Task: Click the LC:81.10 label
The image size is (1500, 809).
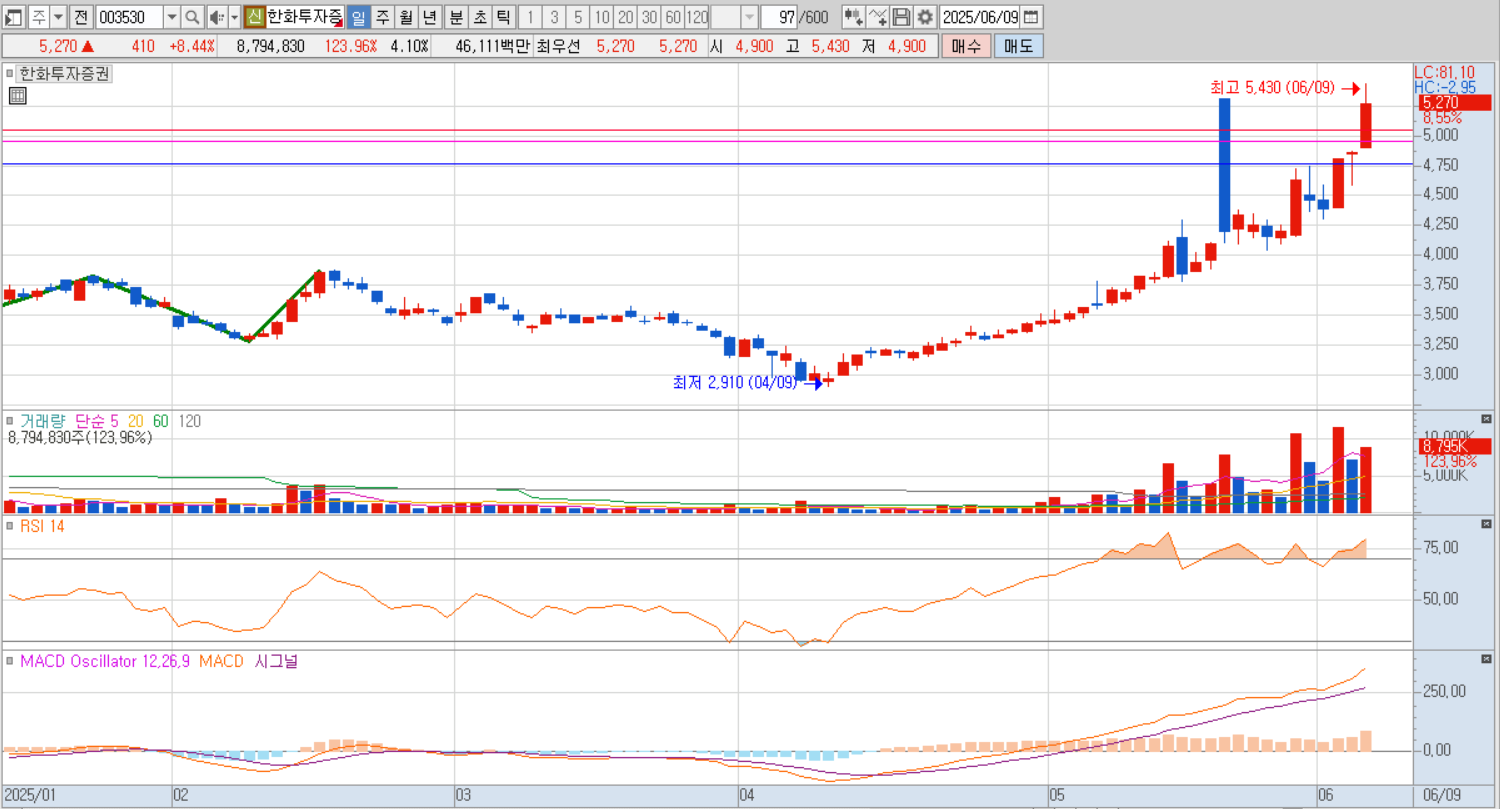Action: click(1444, 72)
